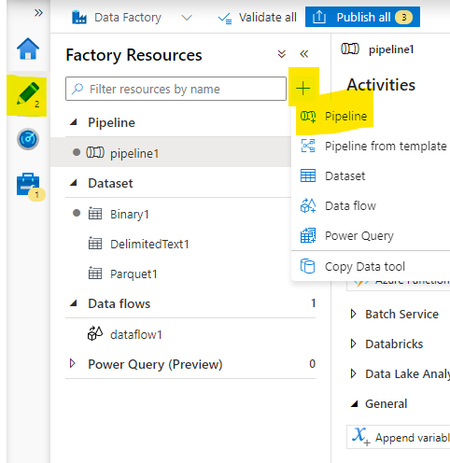
Task: Open the Monitor gauge icon
Action: point(28,139)
